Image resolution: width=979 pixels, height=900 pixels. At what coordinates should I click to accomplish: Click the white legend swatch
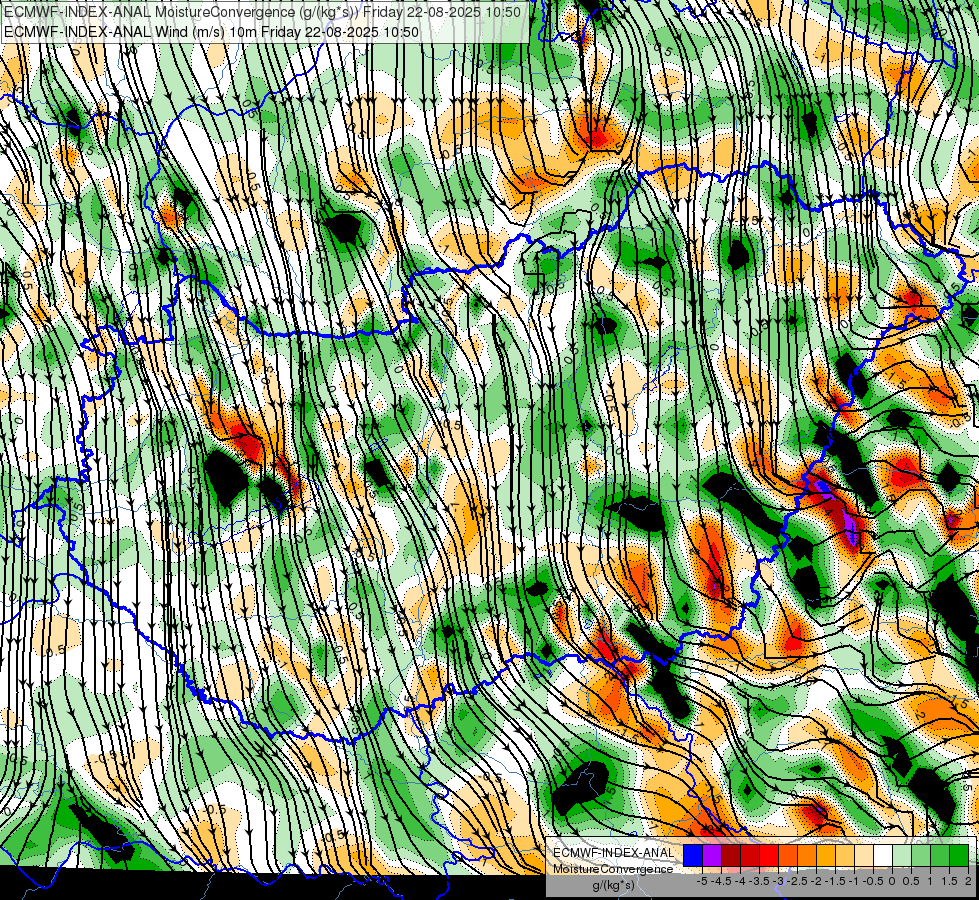click(x=883, y=856)
